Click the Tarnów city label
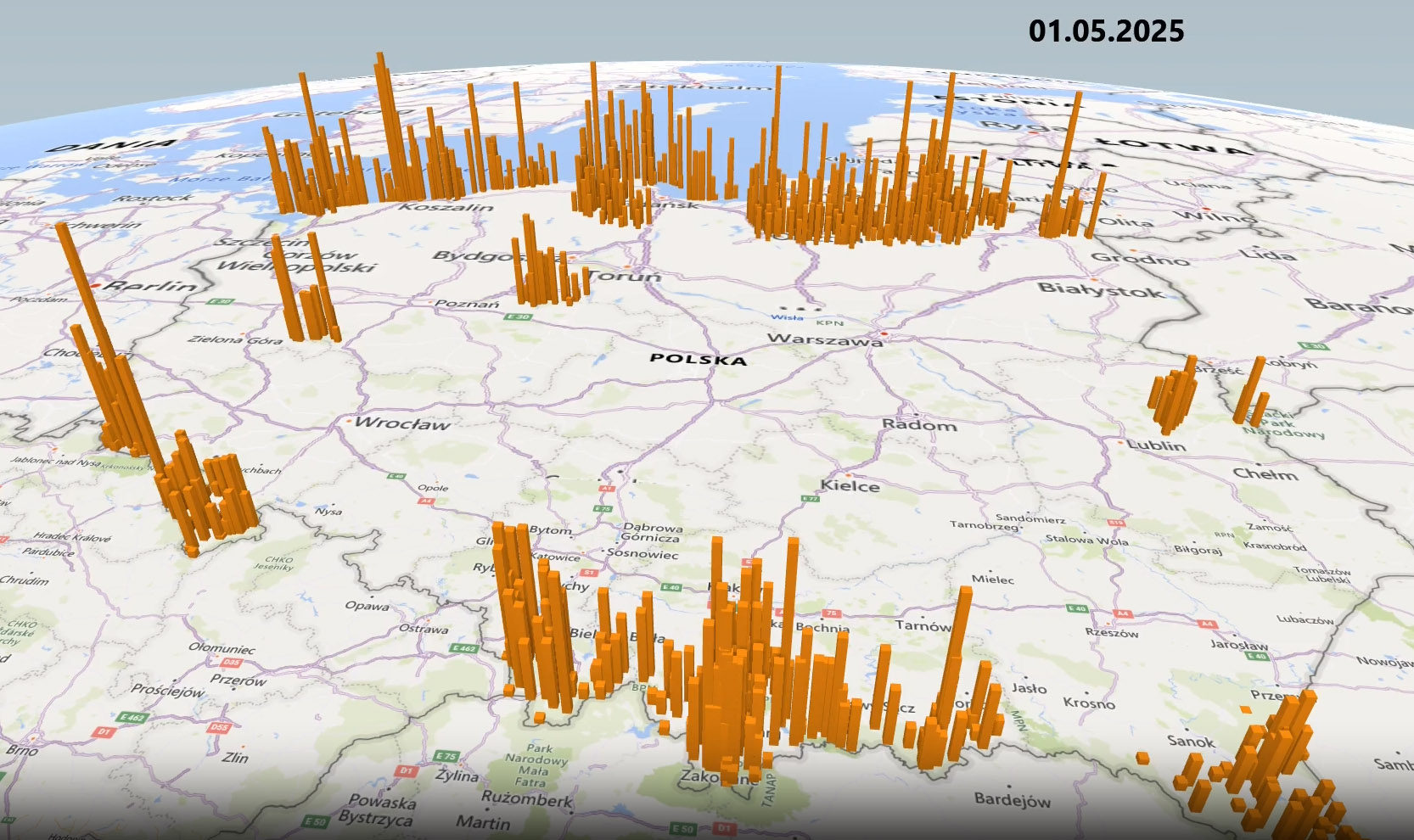 pyautogui.click(x=923, y=626)
